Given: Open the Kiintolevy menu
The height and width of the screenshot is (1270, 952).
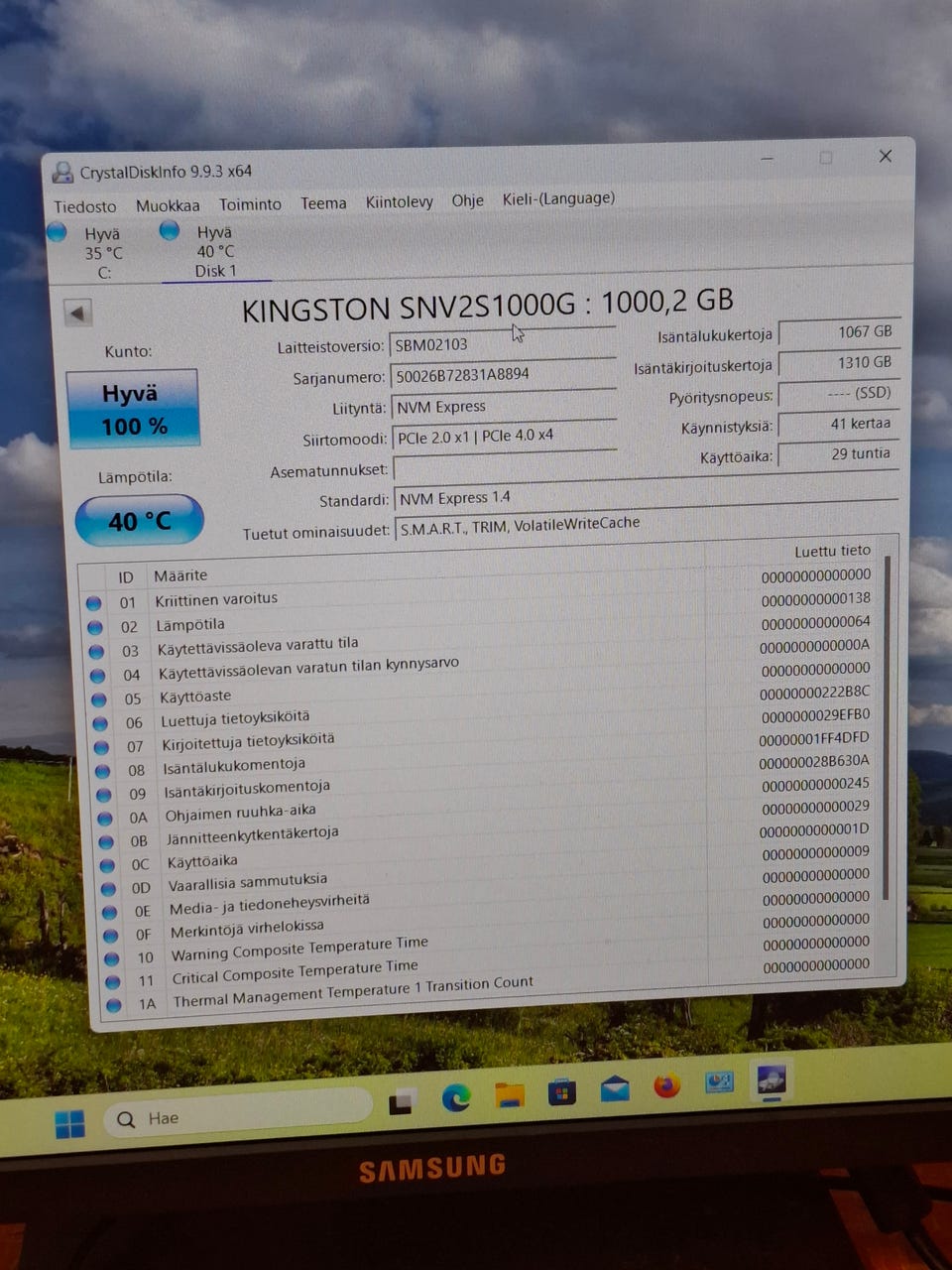Looking at the screenshot, I should (x=400, y=201).
